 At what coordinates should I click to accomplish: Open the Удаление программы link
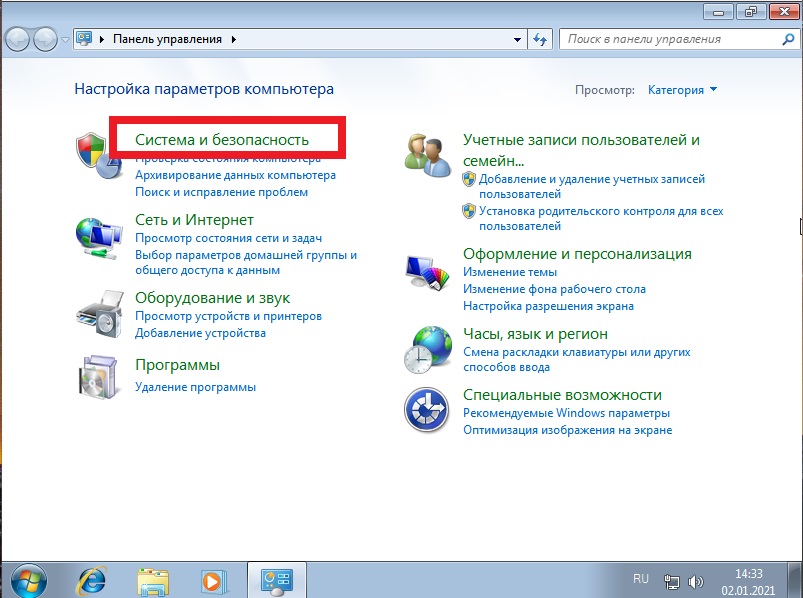point(195,387)
